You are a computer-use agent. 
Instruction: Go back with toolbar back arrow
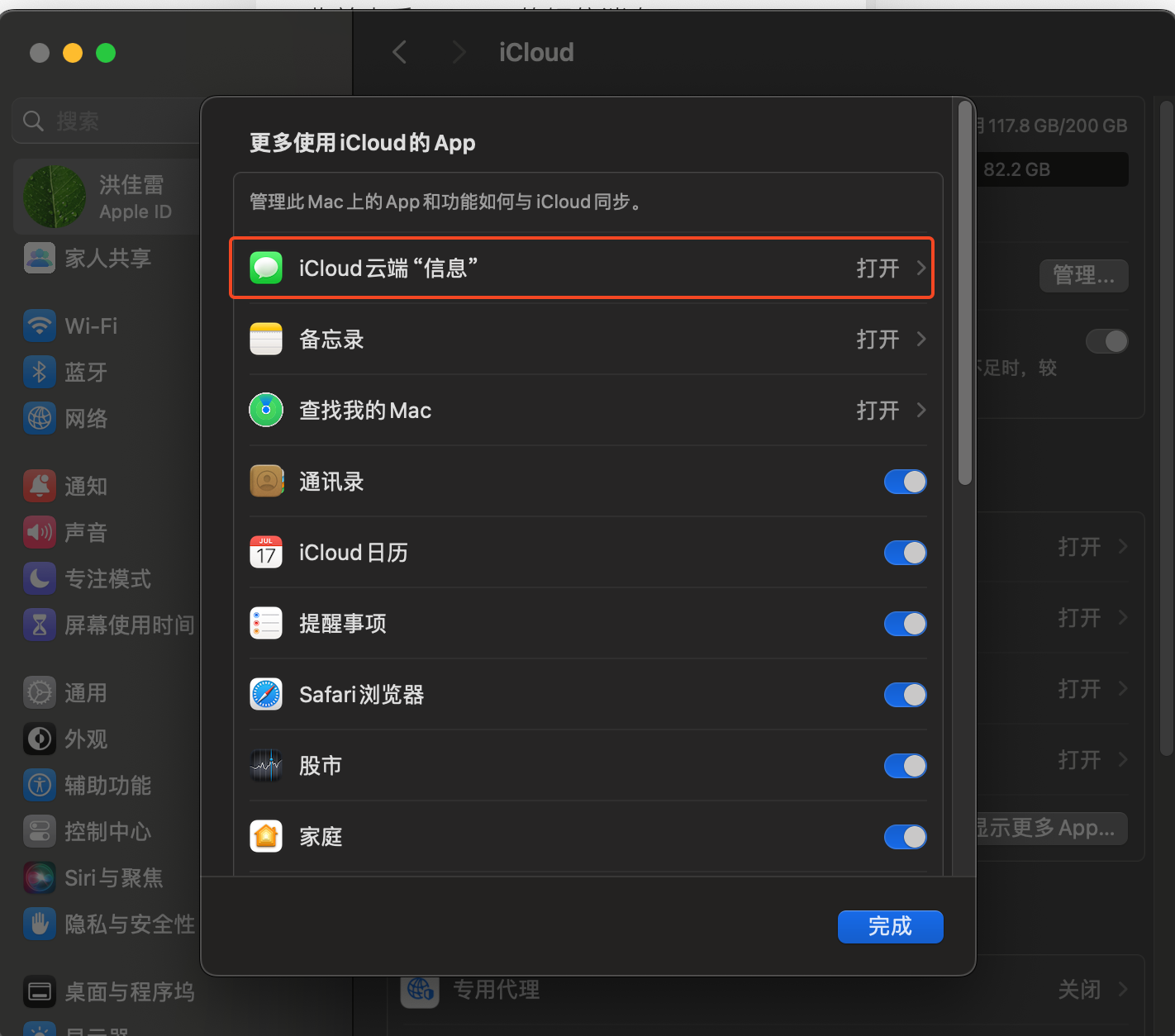[400, 52]
